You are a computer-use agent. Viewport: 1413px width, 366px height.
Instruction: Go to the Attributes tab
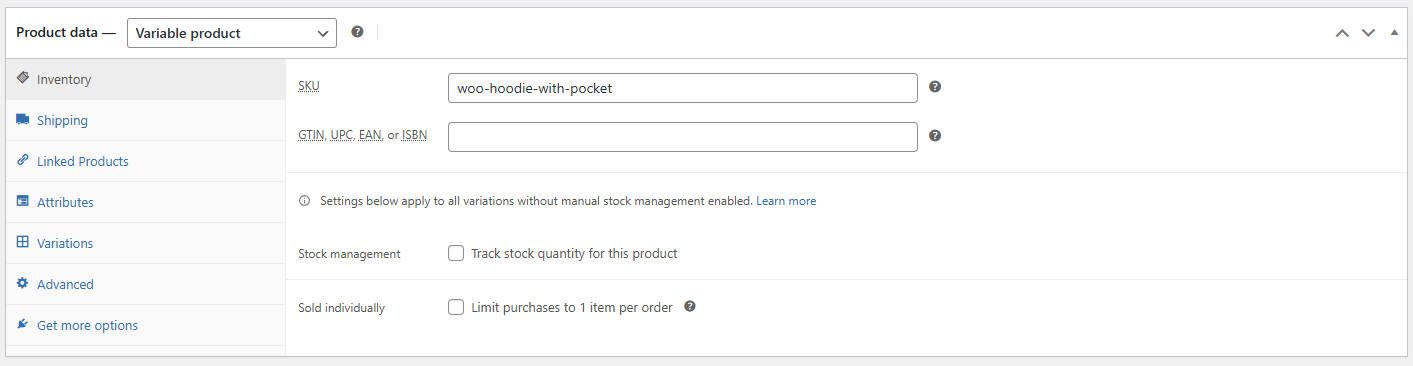(x=145, y=202)
